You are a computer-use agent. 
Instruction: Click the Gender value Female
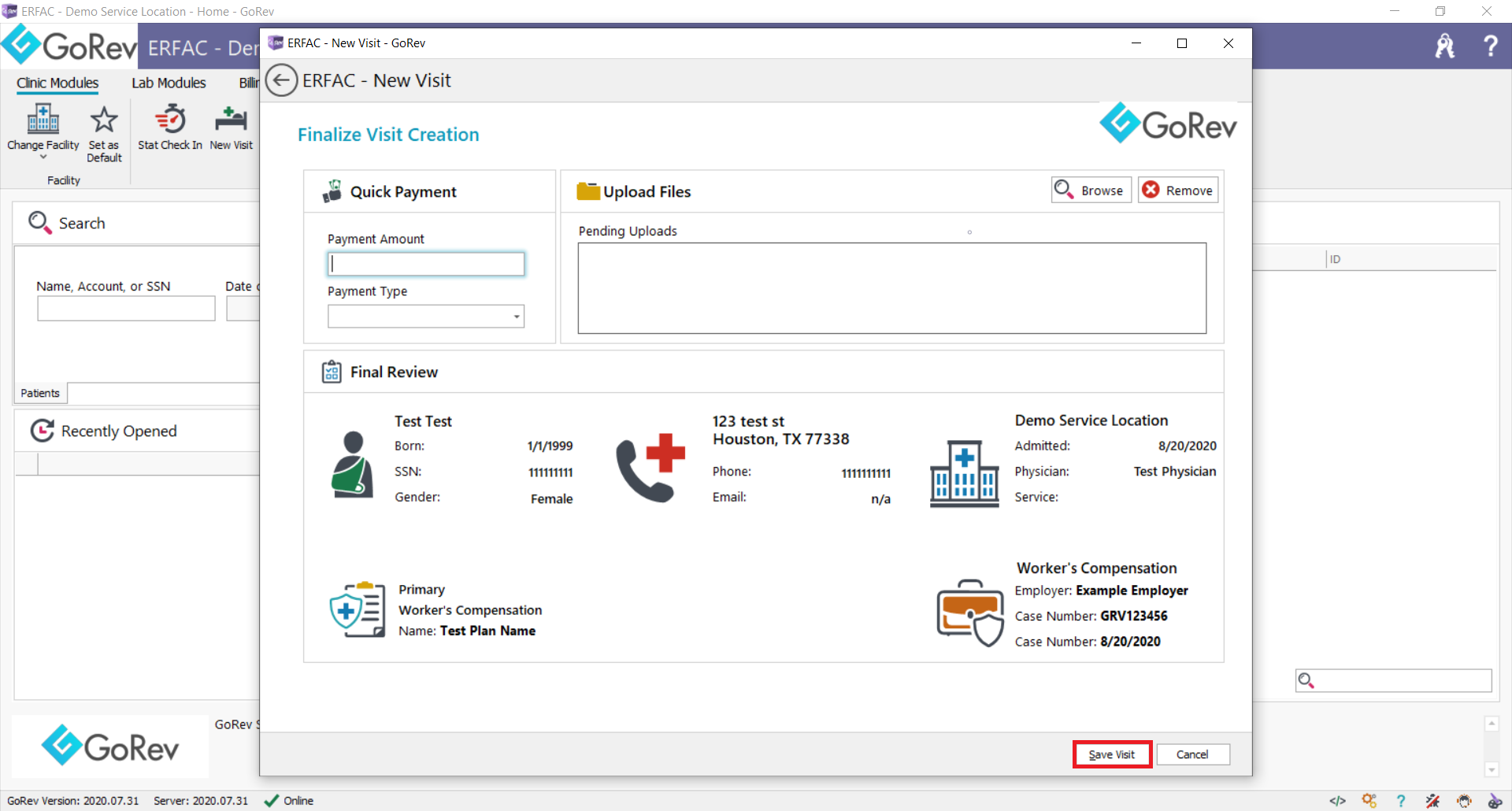[x=551, y=498]
